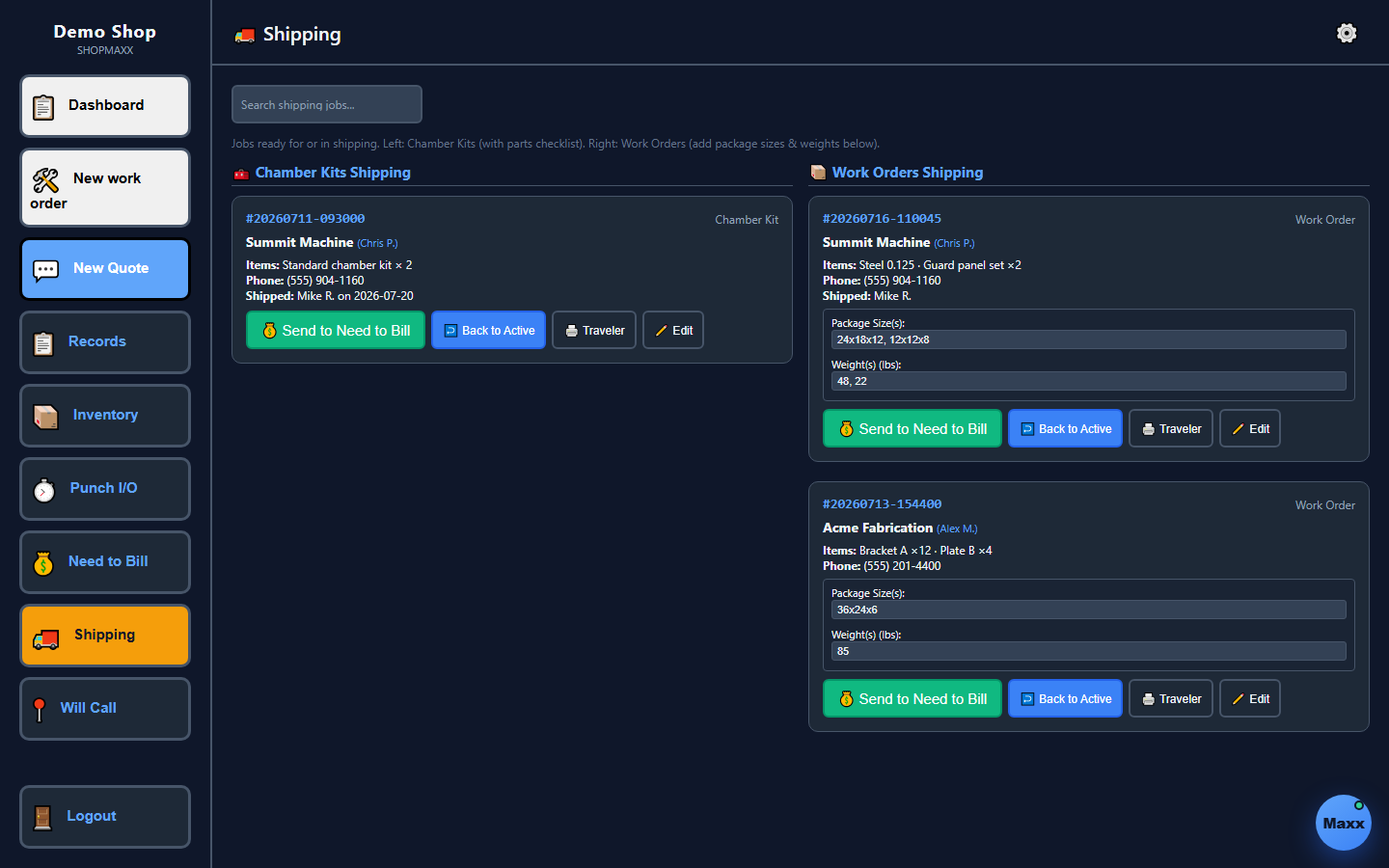Click Logout
1389x868 pixels.
pyautogui.click(x=105, y=817)
